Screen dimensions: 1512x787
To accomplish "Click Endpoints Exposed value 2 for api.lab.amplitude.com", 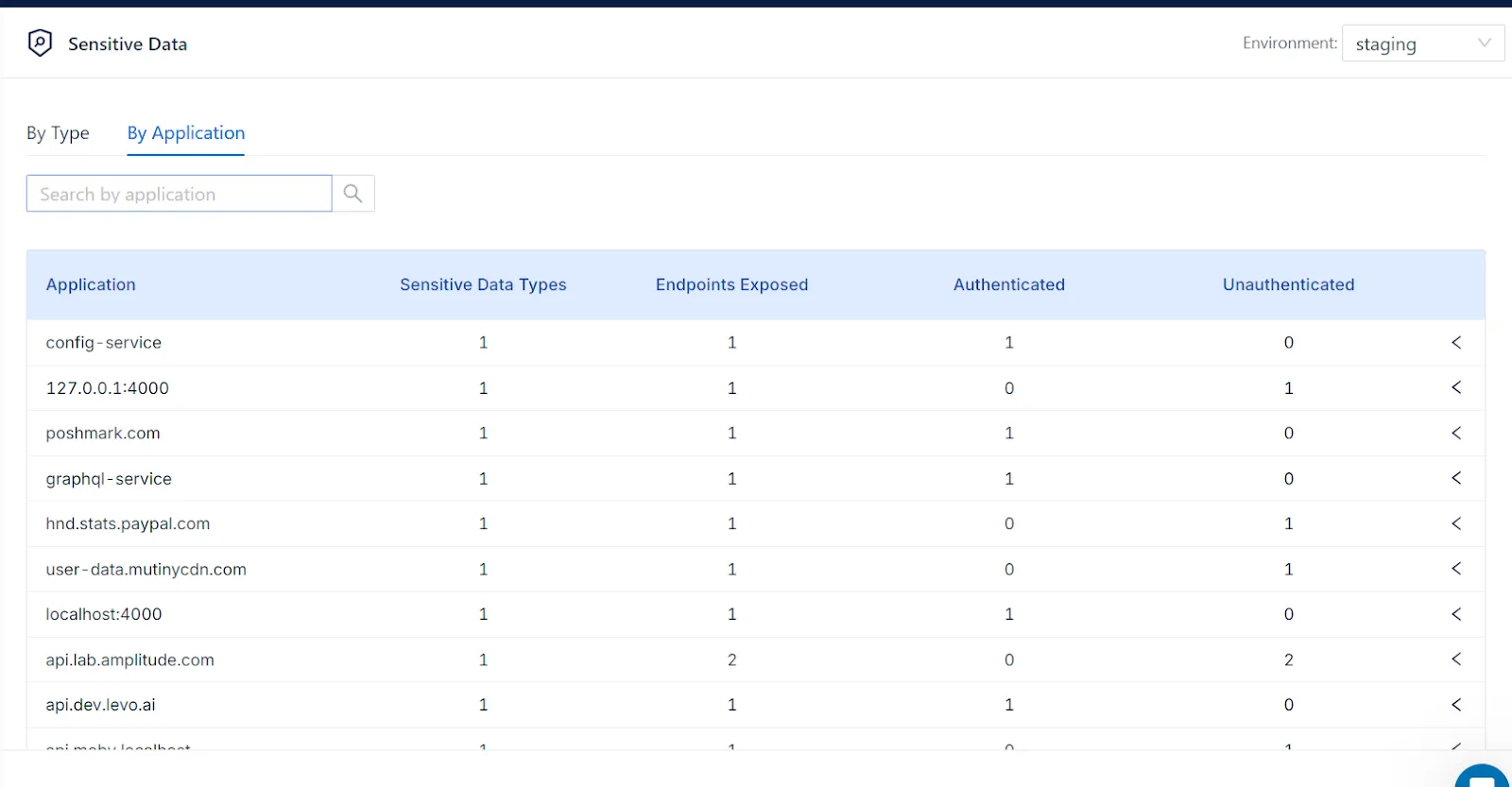I will (x=731, y=660).
